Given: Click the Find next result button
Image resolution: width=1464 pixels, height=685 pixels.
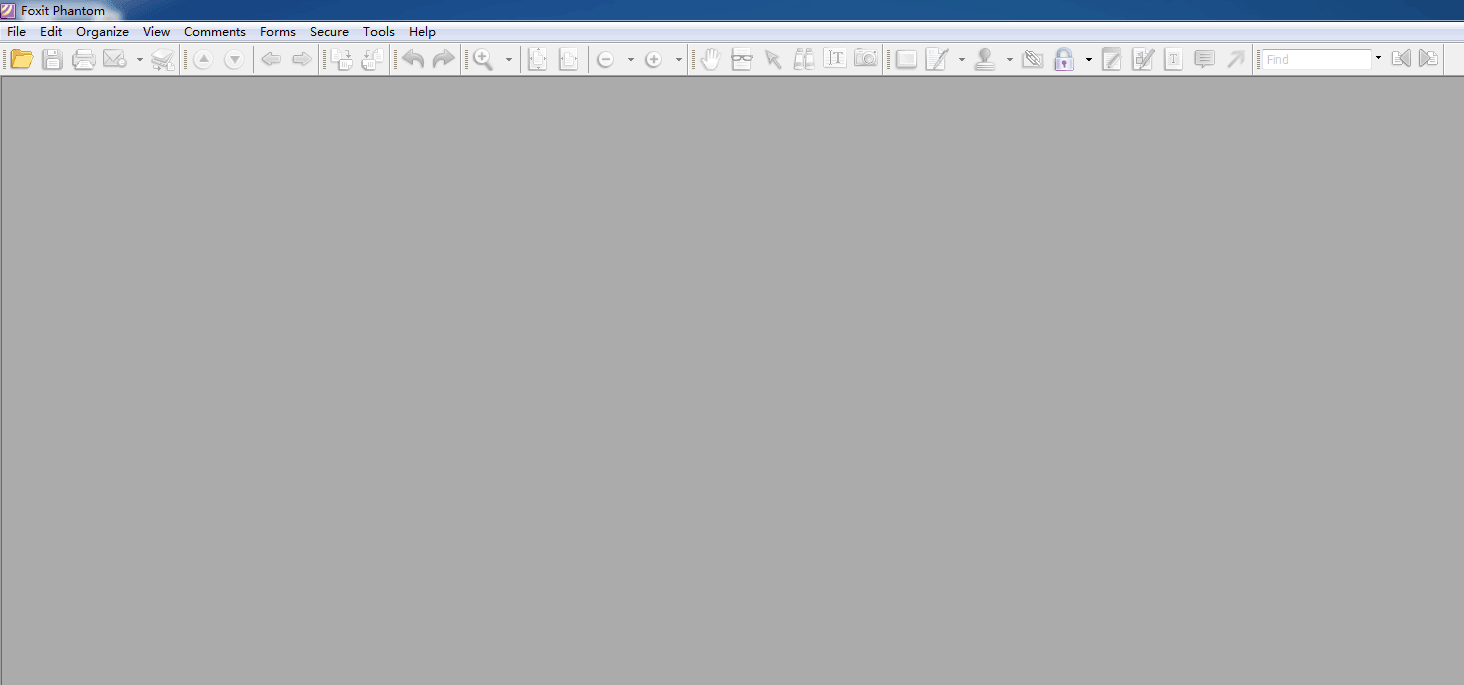Looking at the screenshot, I should [1429, 59].
